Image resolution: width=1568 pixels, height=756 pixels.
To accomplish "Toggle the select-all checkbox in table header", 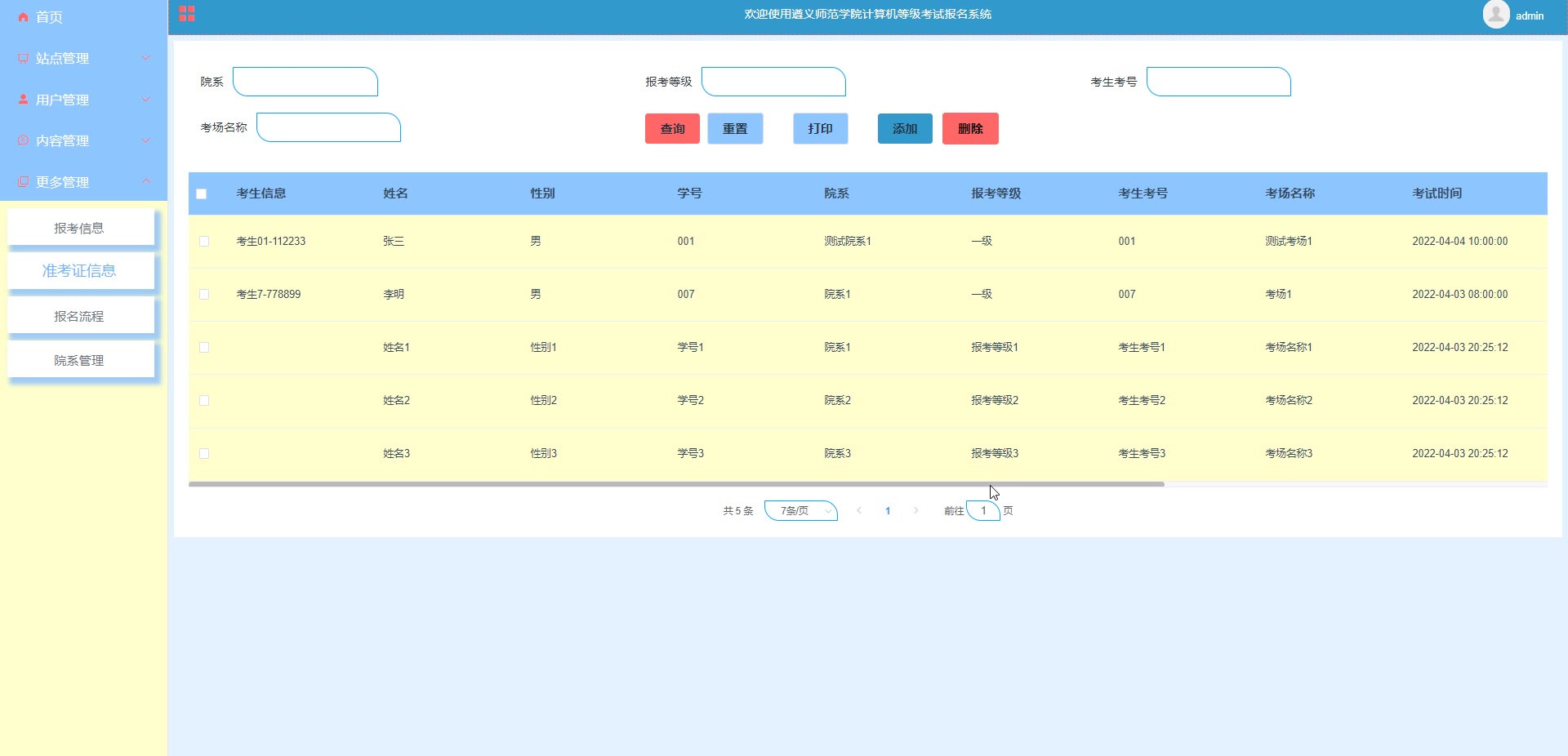I will click(202, 193).
